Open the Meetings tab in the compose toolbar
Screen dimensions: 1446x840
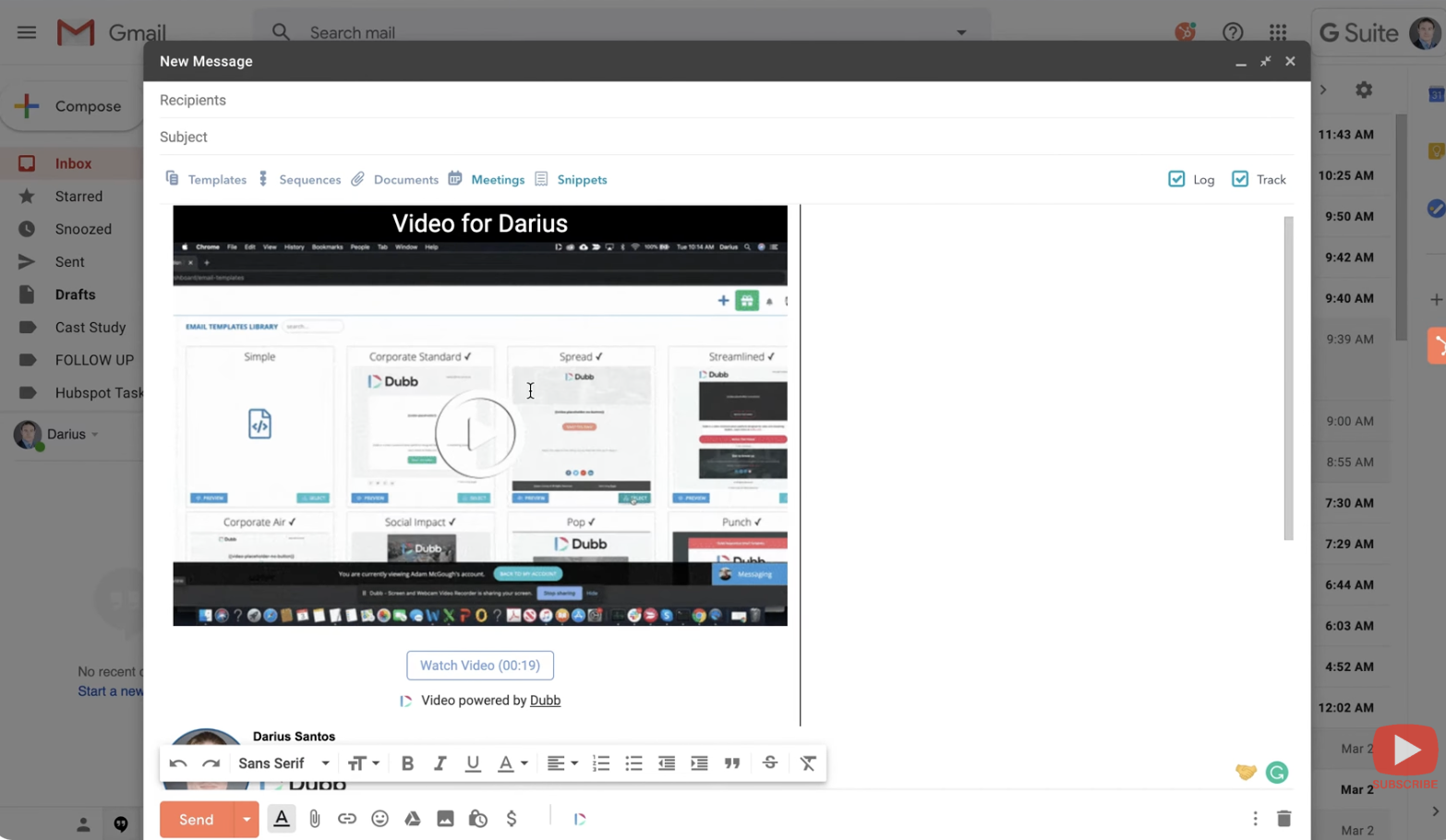[x=498, y=179]
